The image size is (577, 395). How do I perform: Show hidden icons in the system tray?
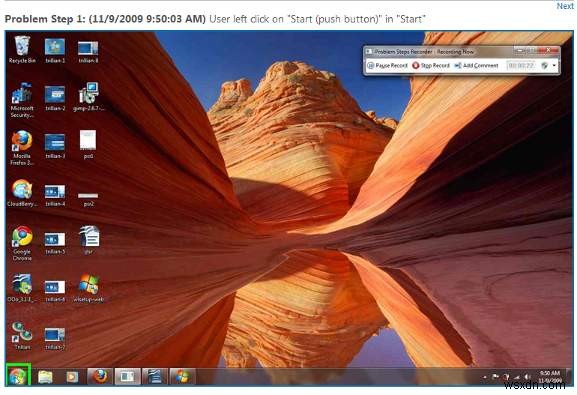[x=484, y=377]
